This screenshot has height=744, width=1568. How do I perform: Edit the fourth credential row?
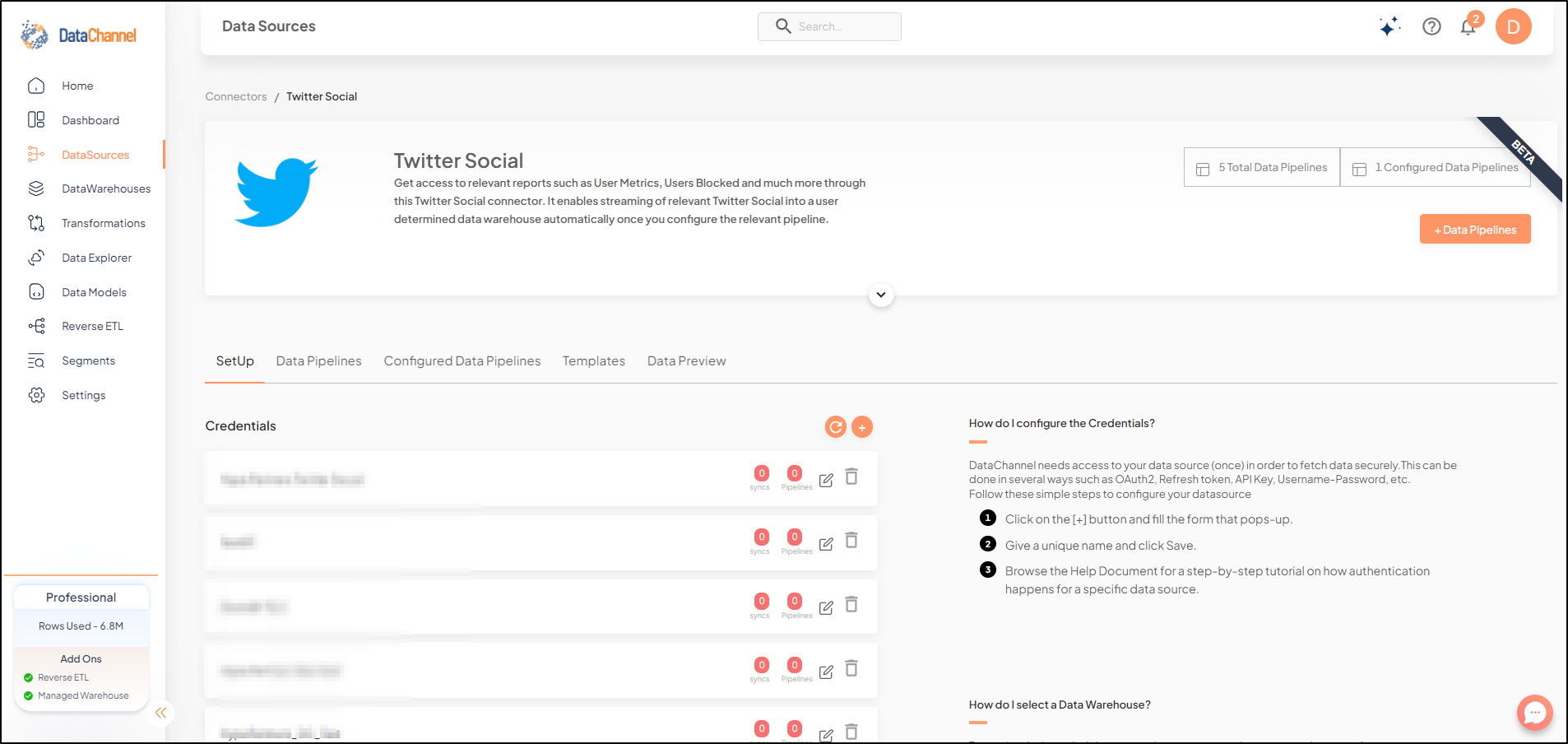click(826, 672)
